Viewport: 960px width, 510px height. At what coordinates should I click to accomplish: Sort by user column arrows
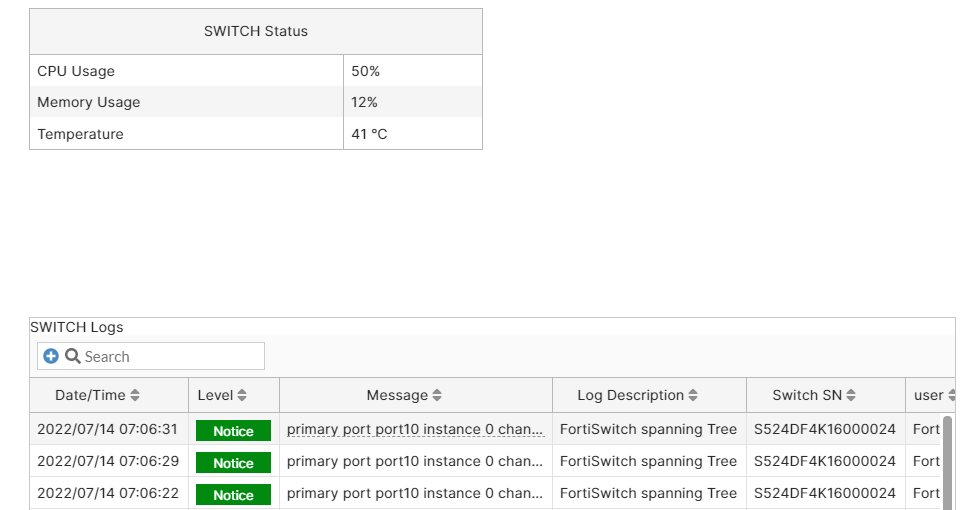coord(951,396)
